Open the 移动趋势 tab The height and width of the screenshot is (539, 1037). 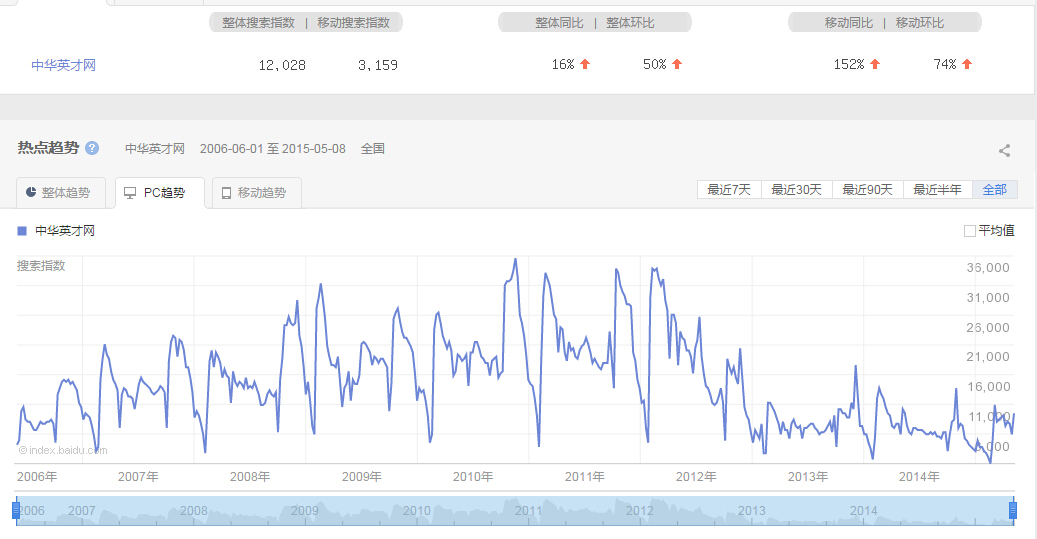click(x=257, y=192)
